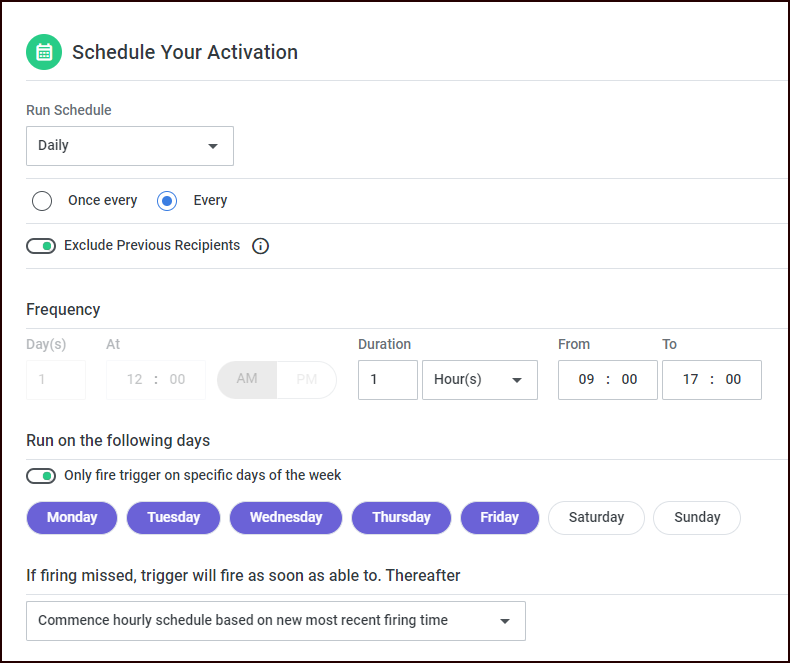Screen dimensions: 790x663
Task: Toggle the Wednesday day button
Action: pyautogui.click(x=286, y=518)
